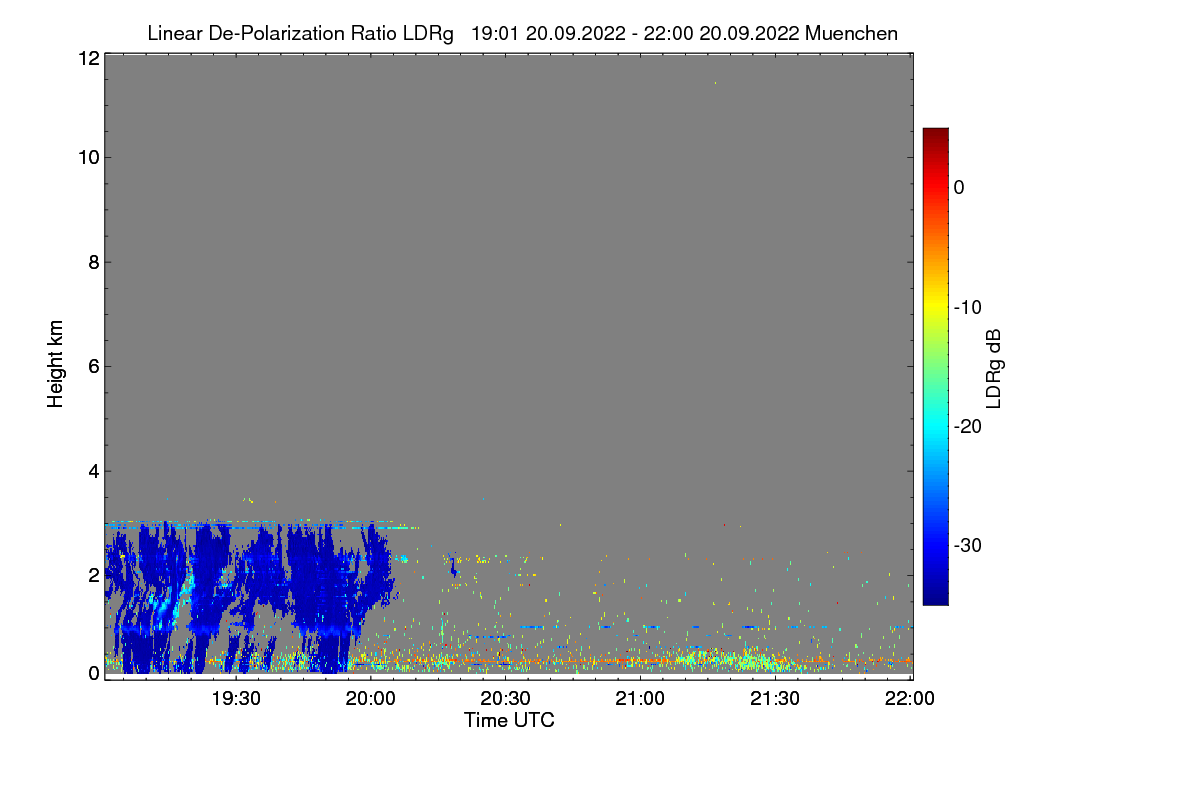Click the '20:30' time axis label

click(506, 698)
